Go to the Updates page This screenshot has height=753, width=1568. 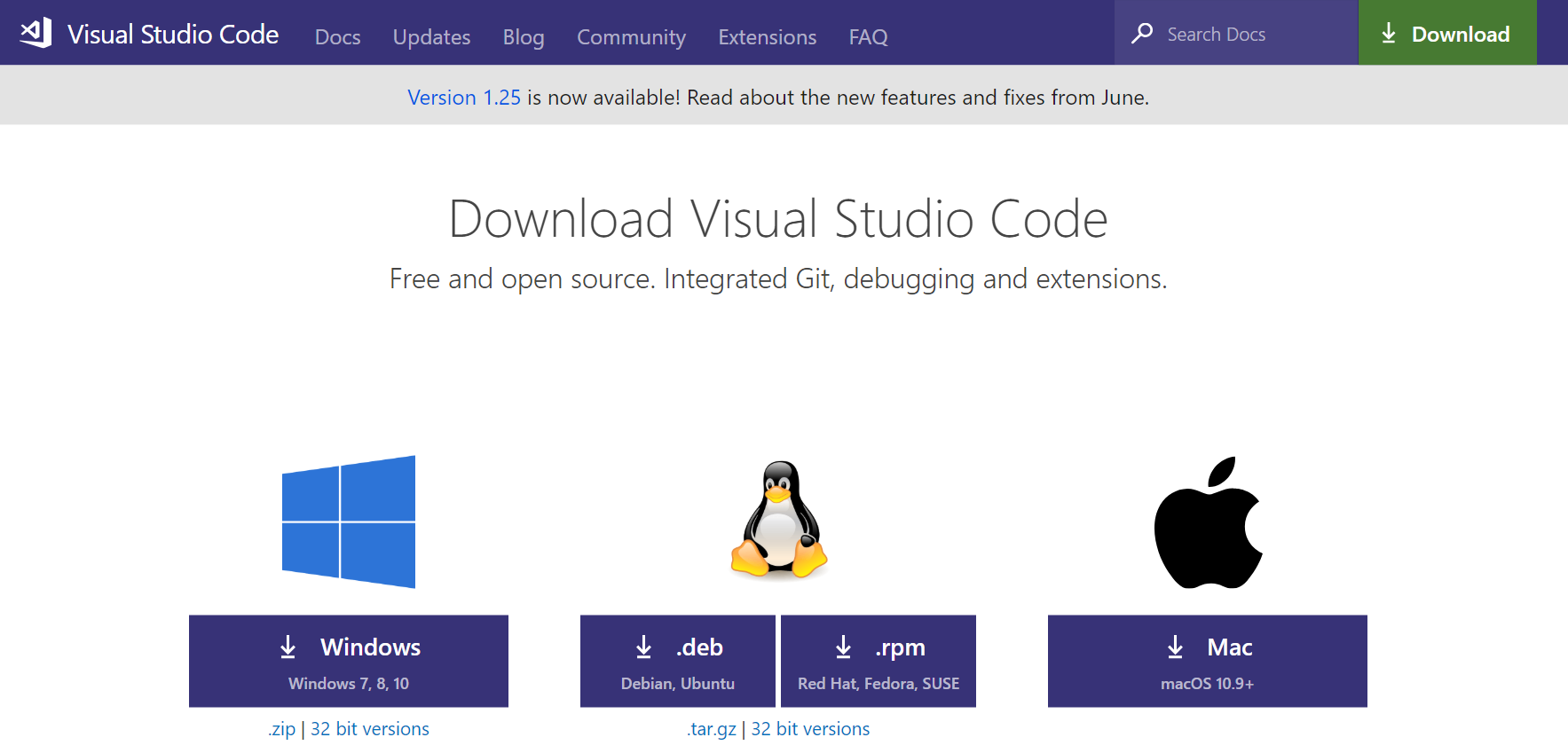tap(431, 37)
